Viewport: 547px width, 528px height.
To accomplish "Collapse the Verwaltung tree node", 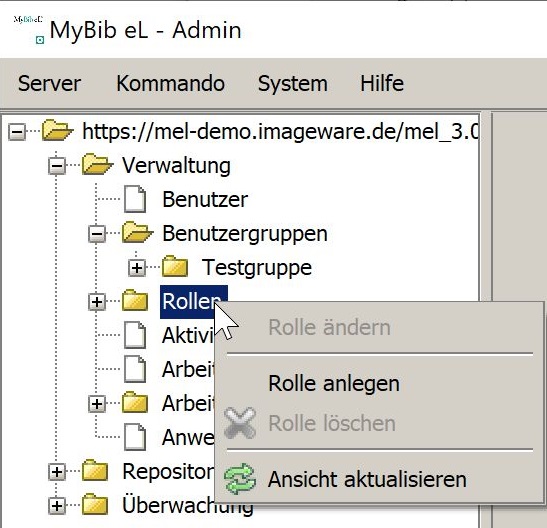I will [57, 166].
